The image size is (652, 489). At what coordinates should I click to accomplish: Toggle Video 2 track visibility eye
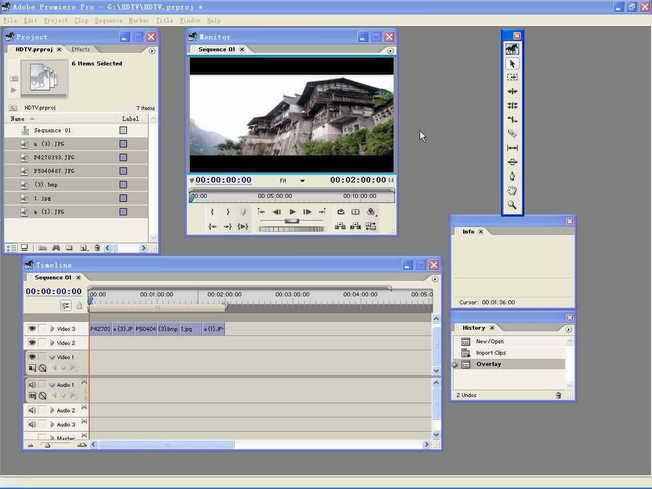tap(32, 343)
